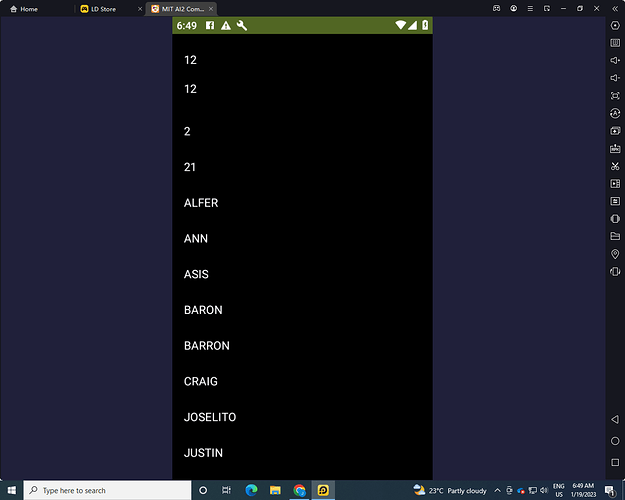Open the keyboard mapping icon

[615, 43]
